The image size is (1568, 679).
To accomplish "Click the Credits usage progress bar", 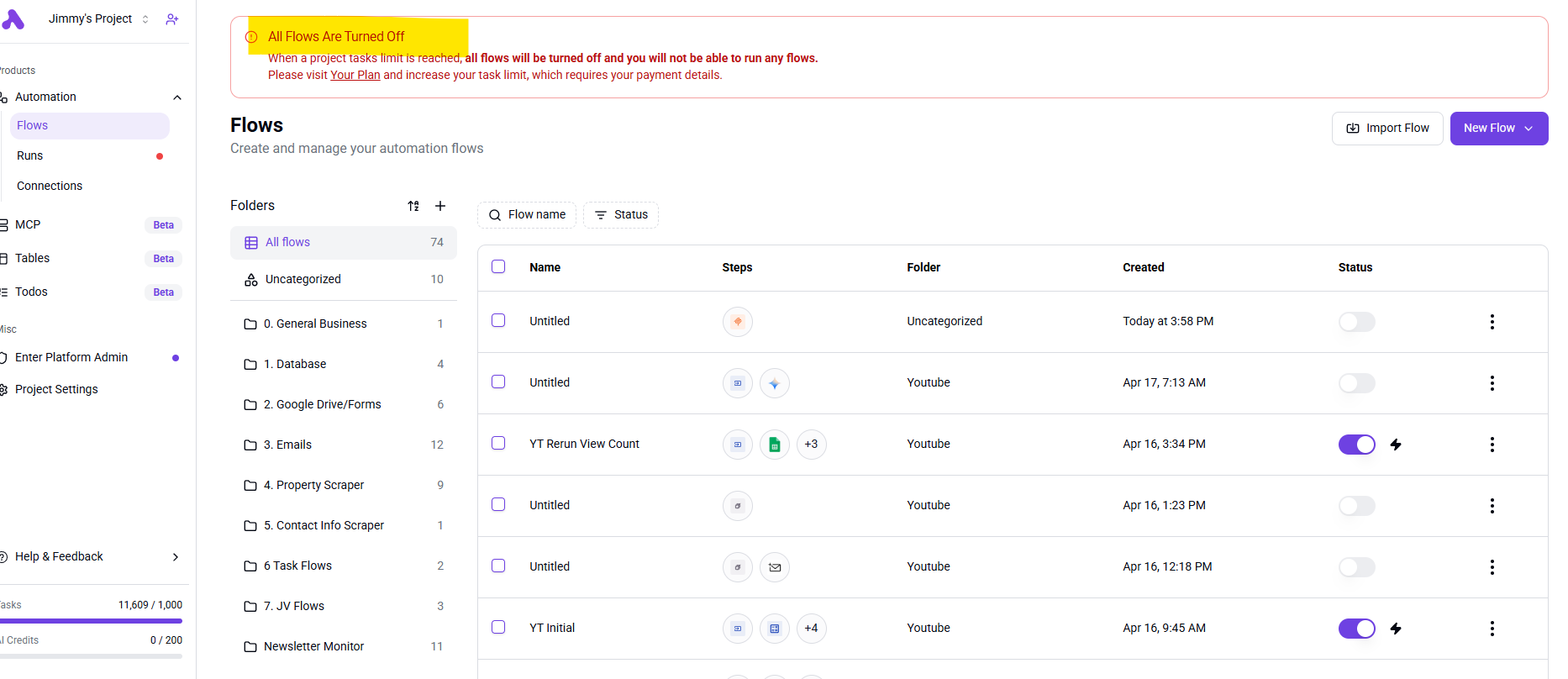I will click(91, 656).
